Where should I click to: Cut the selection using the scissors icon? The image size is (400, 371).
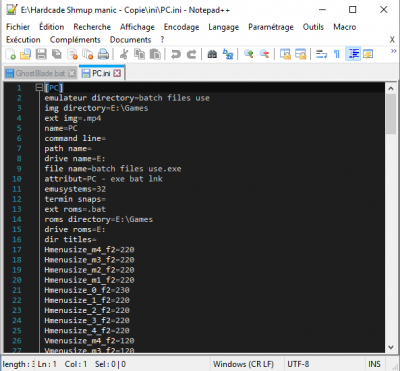[124, 54]
